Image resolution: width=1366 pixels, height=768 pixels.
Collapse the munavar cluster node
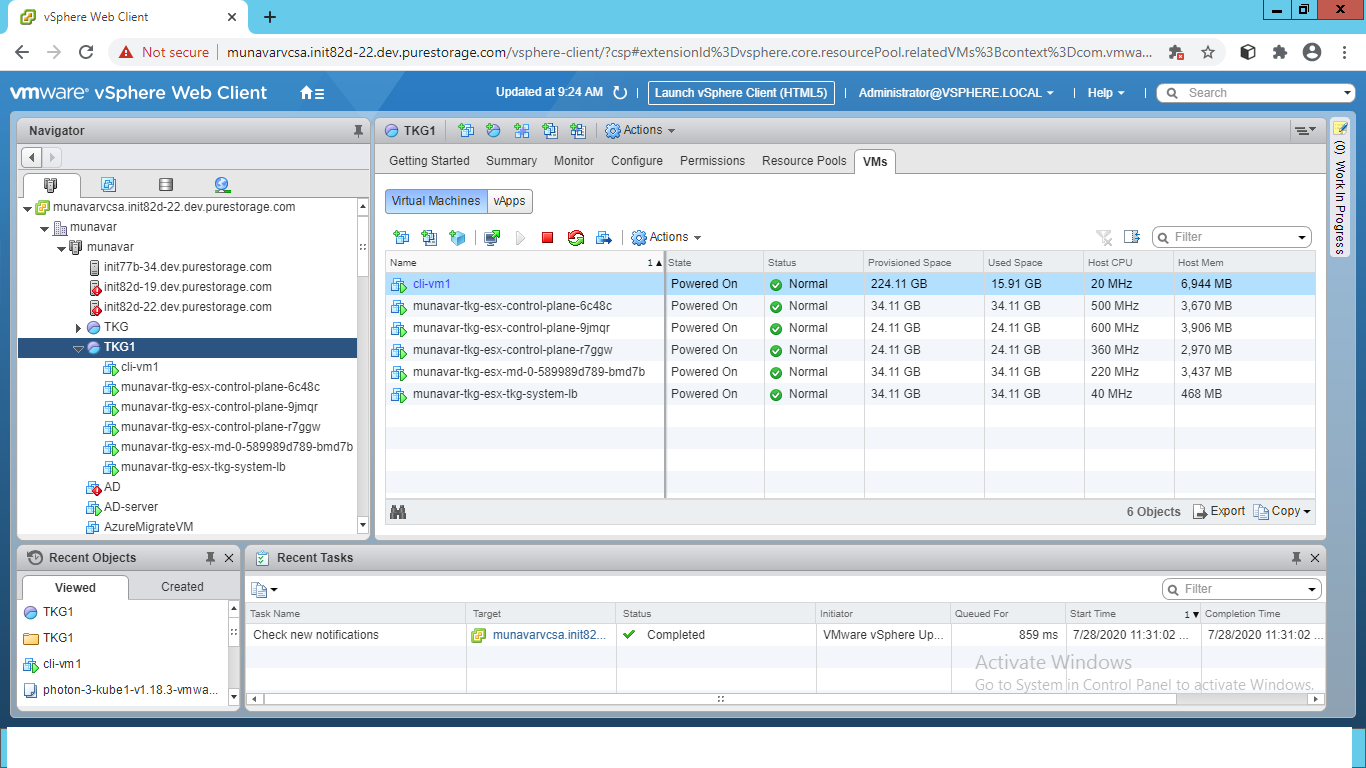(x=61, y=248)
